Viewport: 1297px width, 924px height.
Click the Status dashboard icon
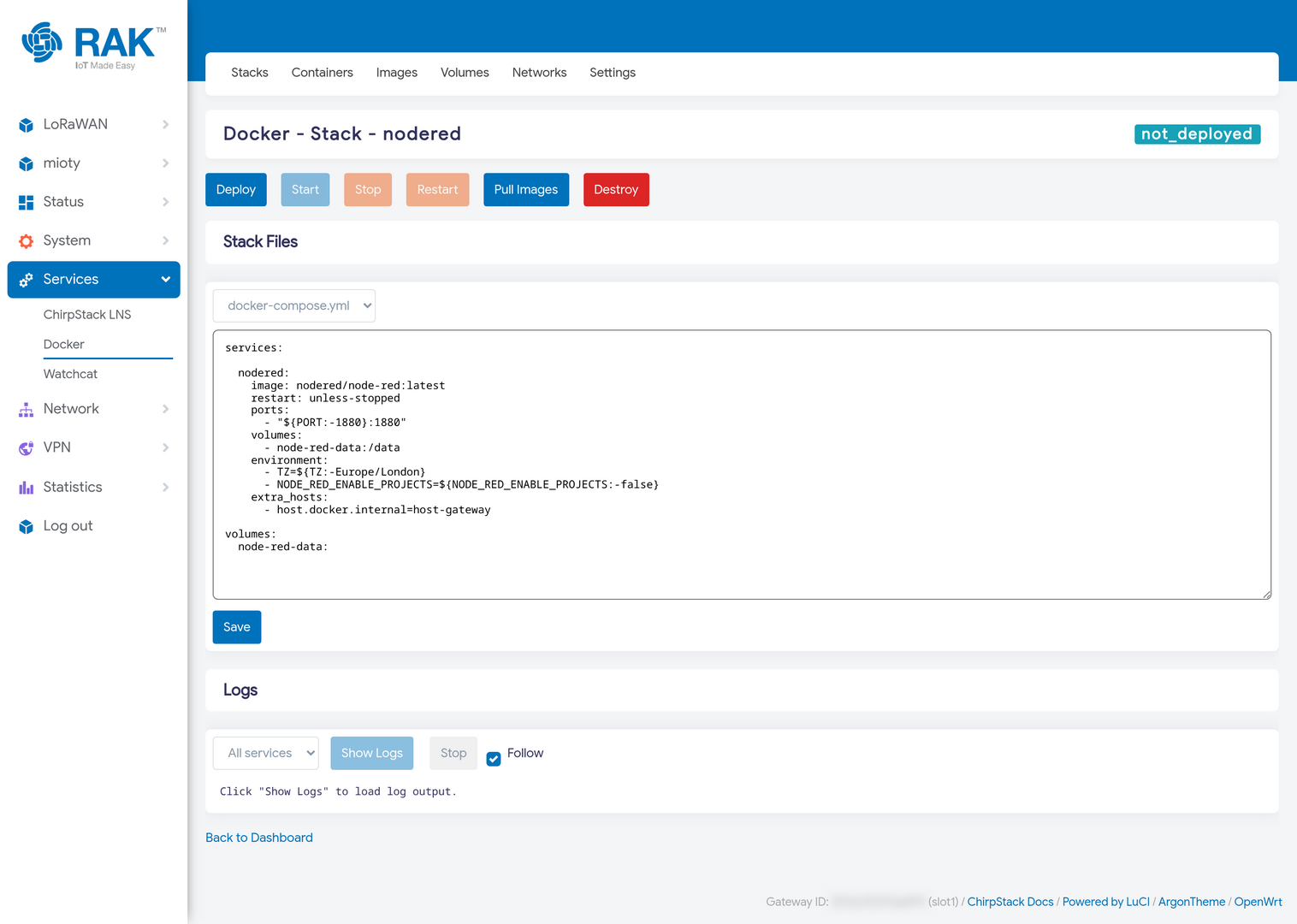tap(26, 203)
